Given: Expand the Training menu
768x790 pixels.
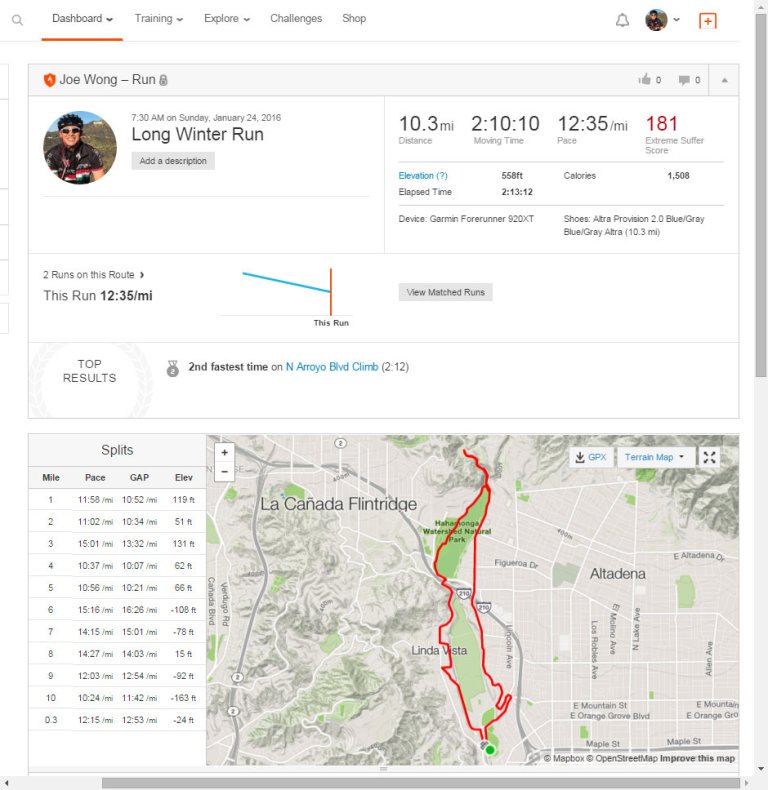Looking at the screenshot, I should [x=158, y=19].
